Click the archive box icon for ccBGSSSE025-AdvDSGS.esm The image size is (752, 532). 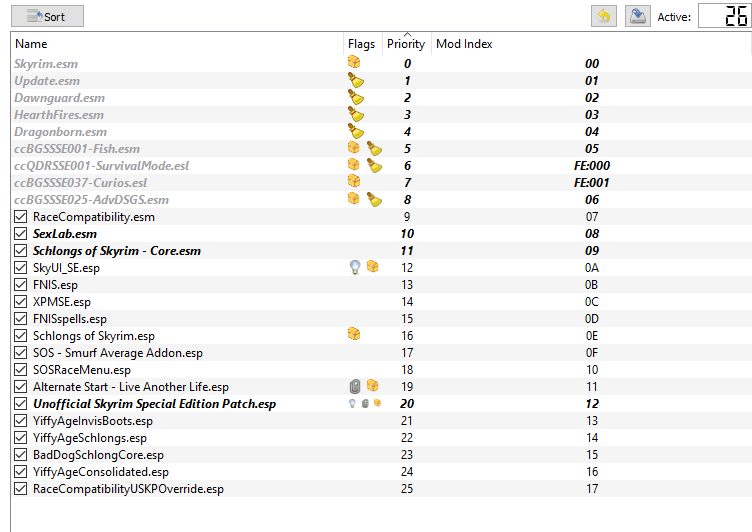(x=354, y=198)
